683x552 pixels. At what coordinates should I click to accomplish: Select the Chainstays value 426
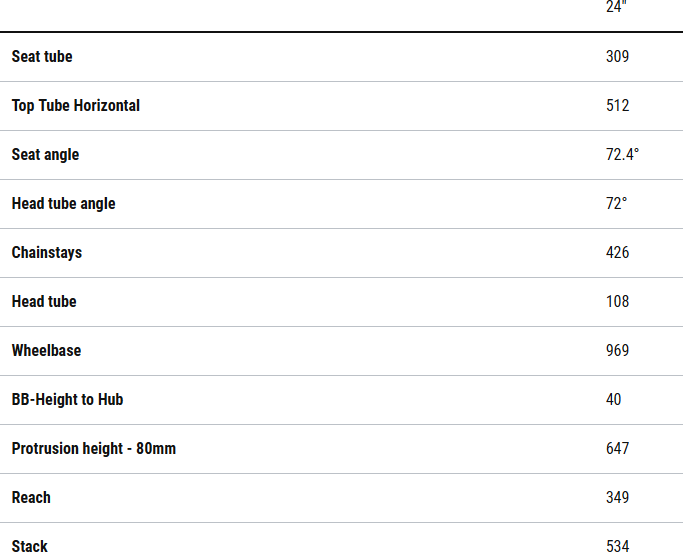618,253
